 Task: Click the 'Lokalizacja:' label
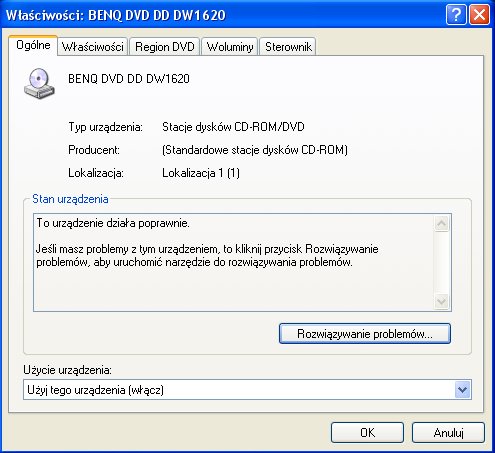[x=96, y=173]
